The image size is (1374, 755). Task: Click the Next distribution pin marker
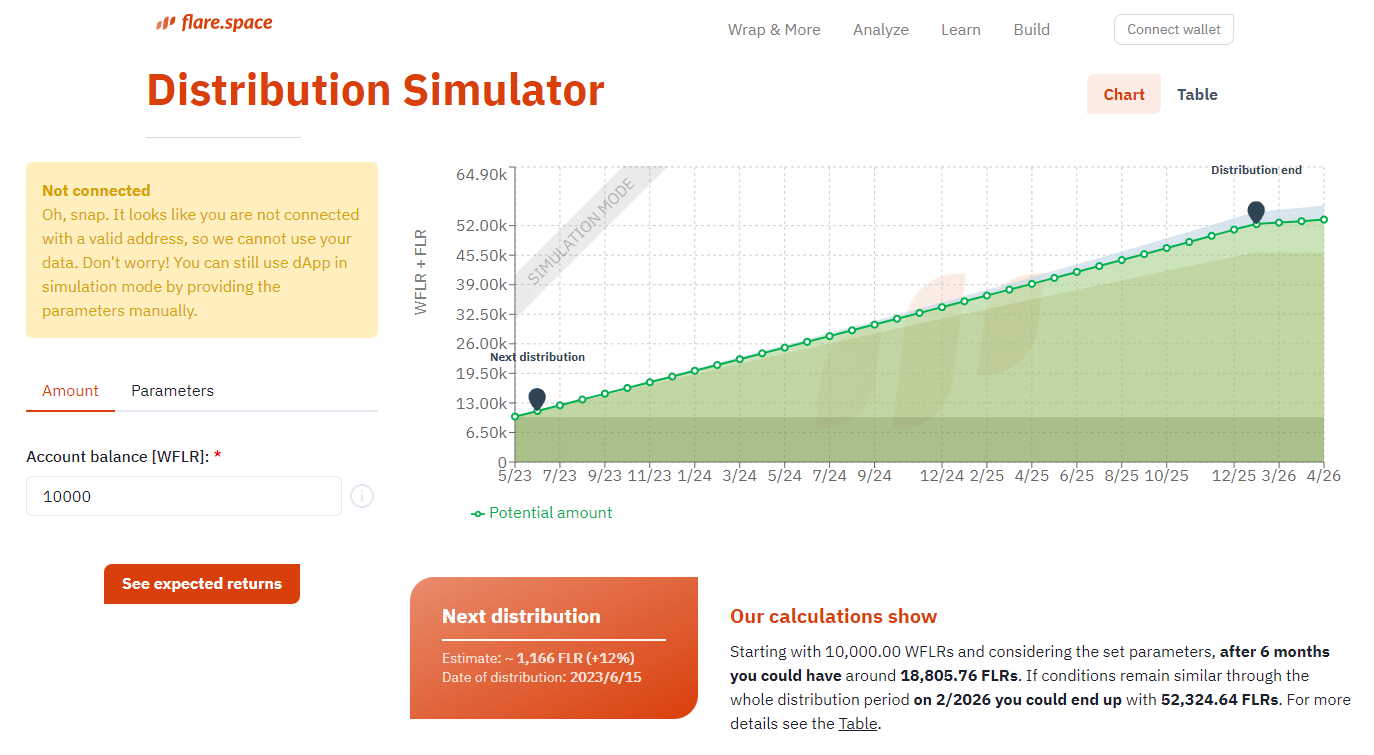pyautogui.click(x=537, y=398)
